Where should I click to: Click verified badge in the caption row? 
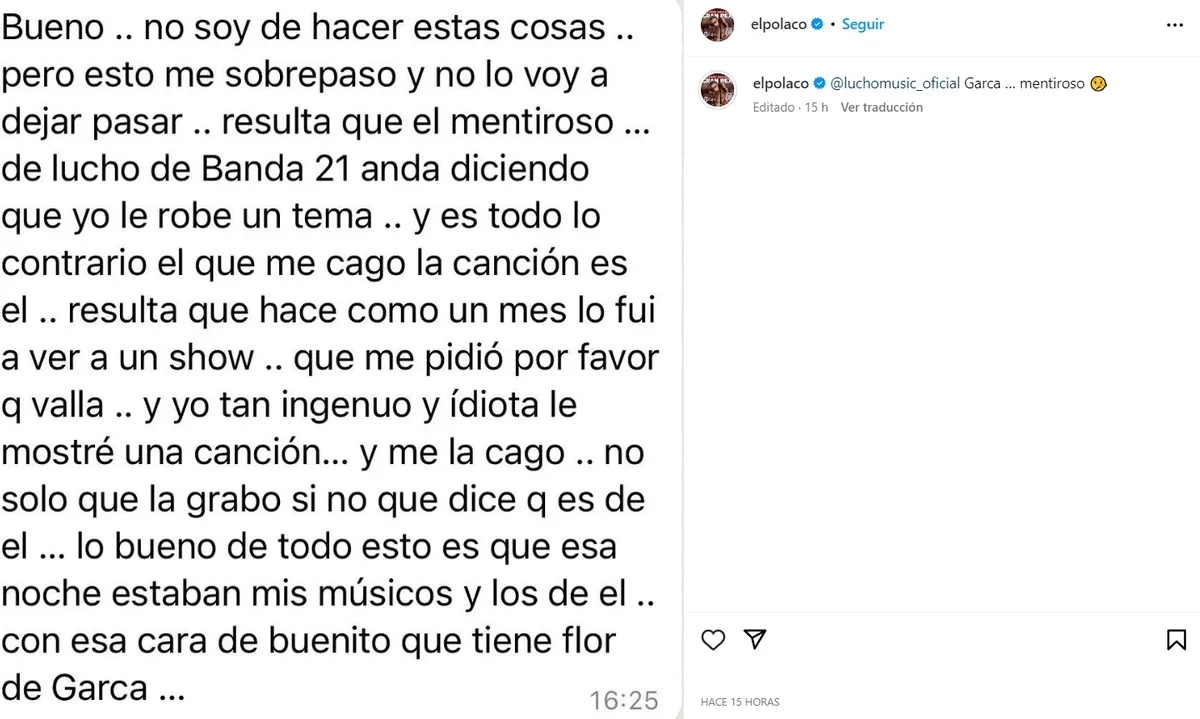[819, 85]
